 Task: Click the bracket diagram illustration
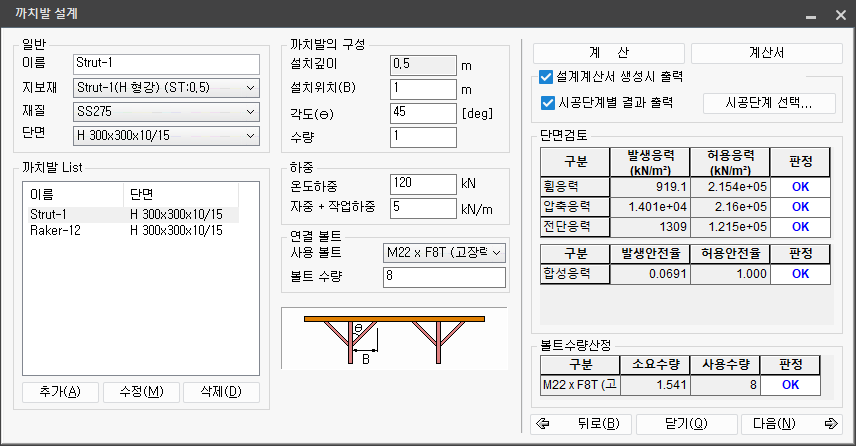click(394, 342)
